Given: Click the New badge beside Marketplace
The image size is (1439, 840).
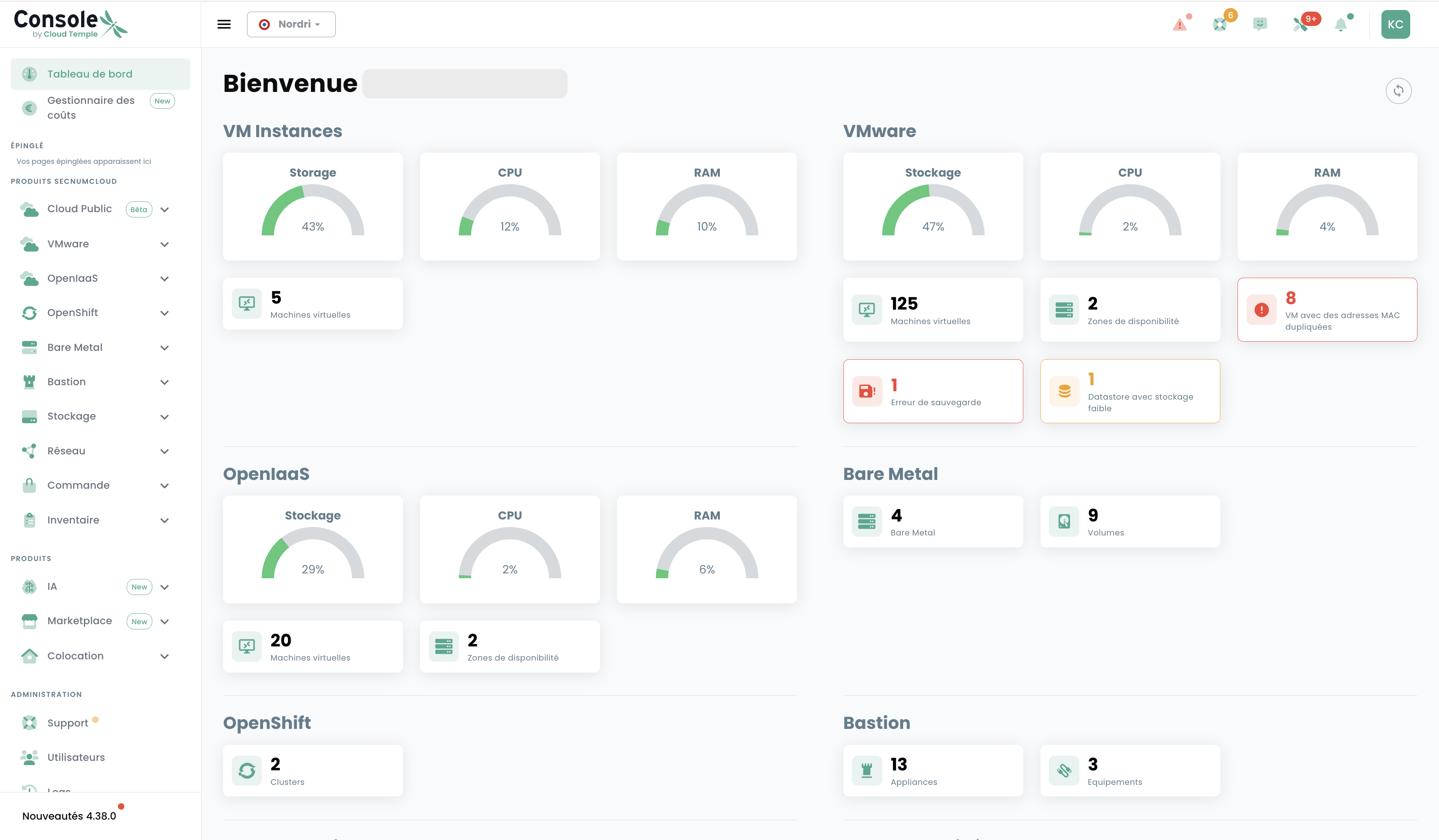Looking at the screenshot, I should click(x=140, y=621).
